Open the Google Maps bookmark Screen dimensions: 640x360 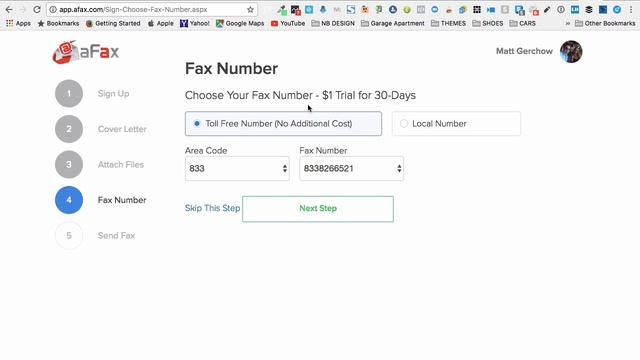(240, 23)
